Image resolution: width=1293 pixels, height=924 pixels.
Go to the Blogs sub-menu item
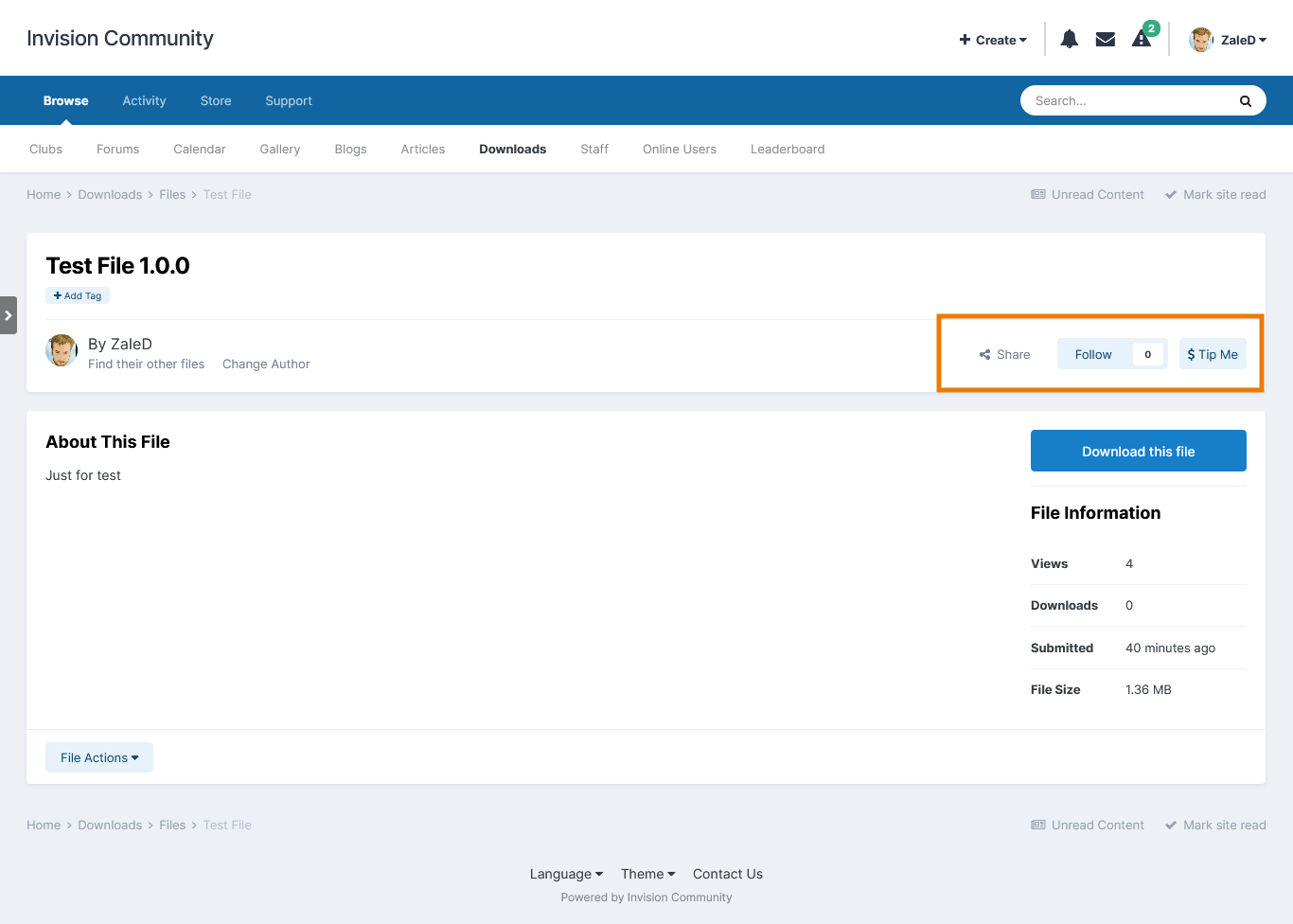[350, 149]
